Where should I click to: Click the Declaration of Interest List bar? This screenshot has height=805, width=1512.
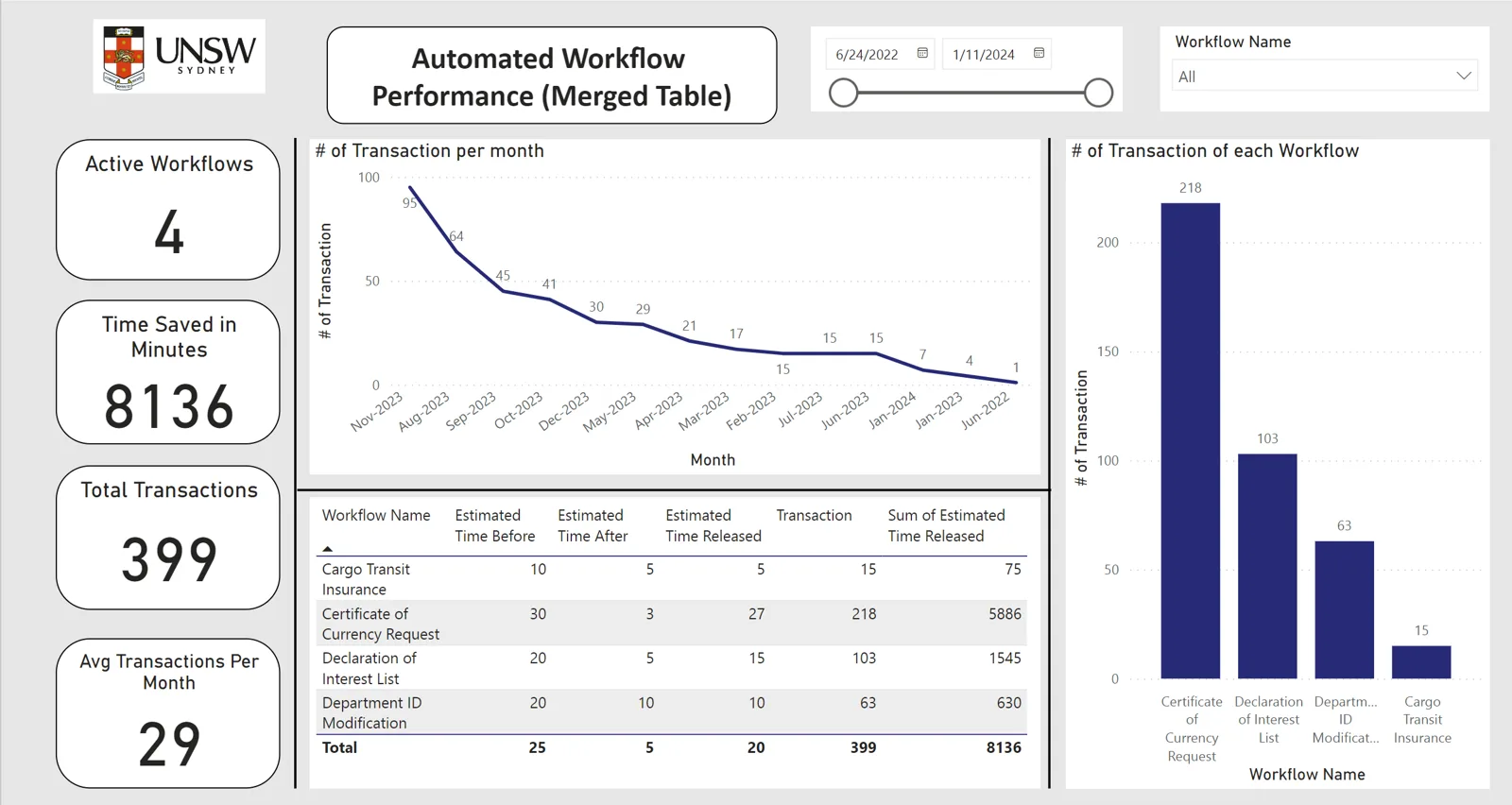pos(1267,566)
